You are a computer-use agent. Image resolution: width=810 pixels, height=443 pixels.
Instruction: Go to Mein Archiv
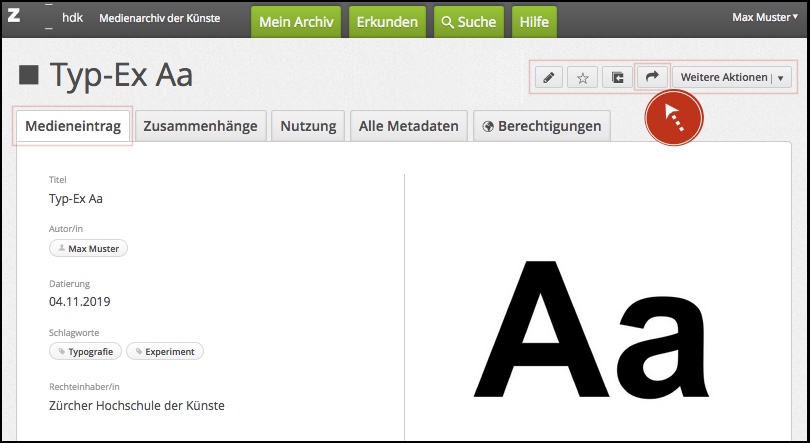pyautogui.click(x=295, y=21)
